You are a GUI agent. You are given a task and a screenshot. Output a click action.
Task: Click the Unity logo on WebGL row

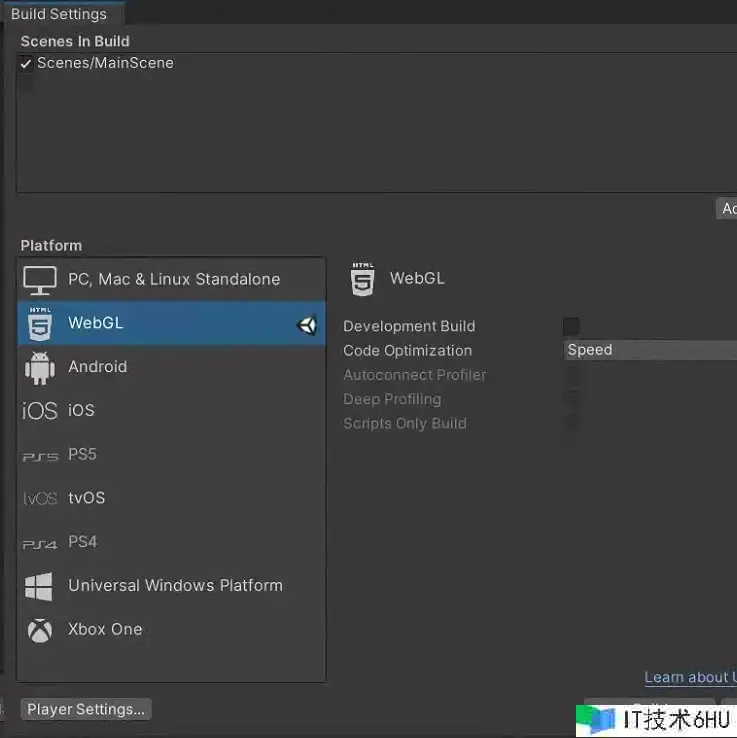[x=307, y=325]
